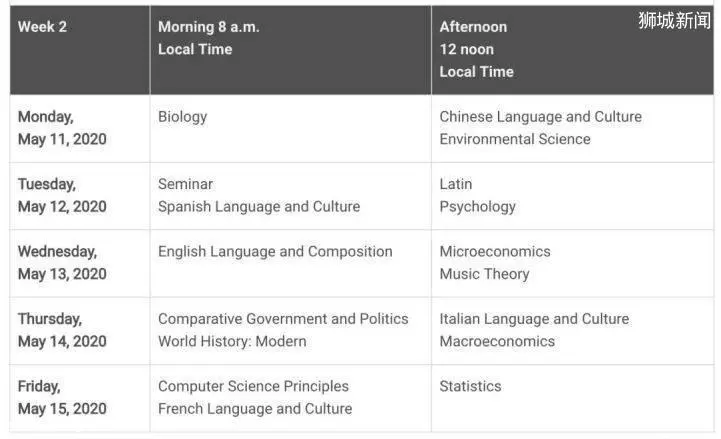Select the Morning 8 a.m. Local Time header
721x439 pixels.
click(291, 50)
